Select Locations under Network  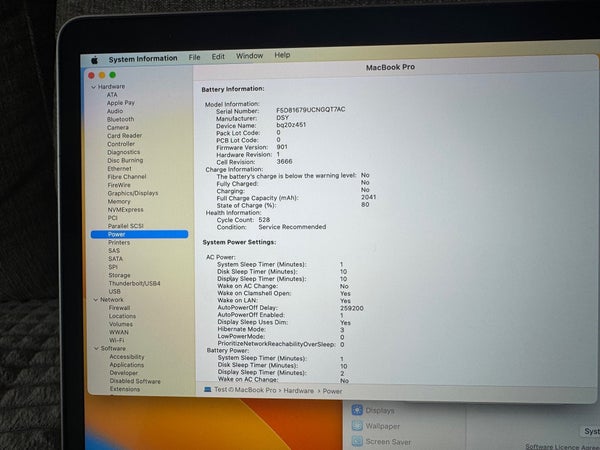click(122, 316)
